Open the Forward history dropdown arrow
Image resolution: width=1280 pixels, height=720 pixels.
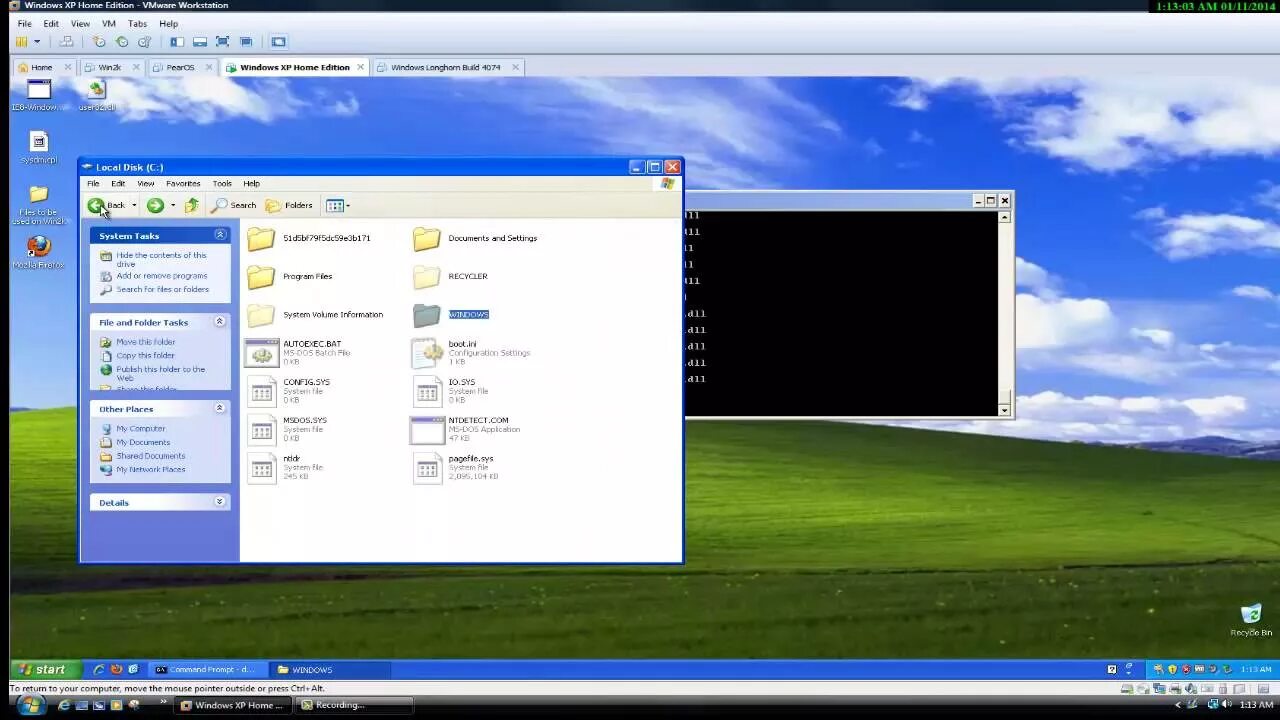[x=173, y=205]
